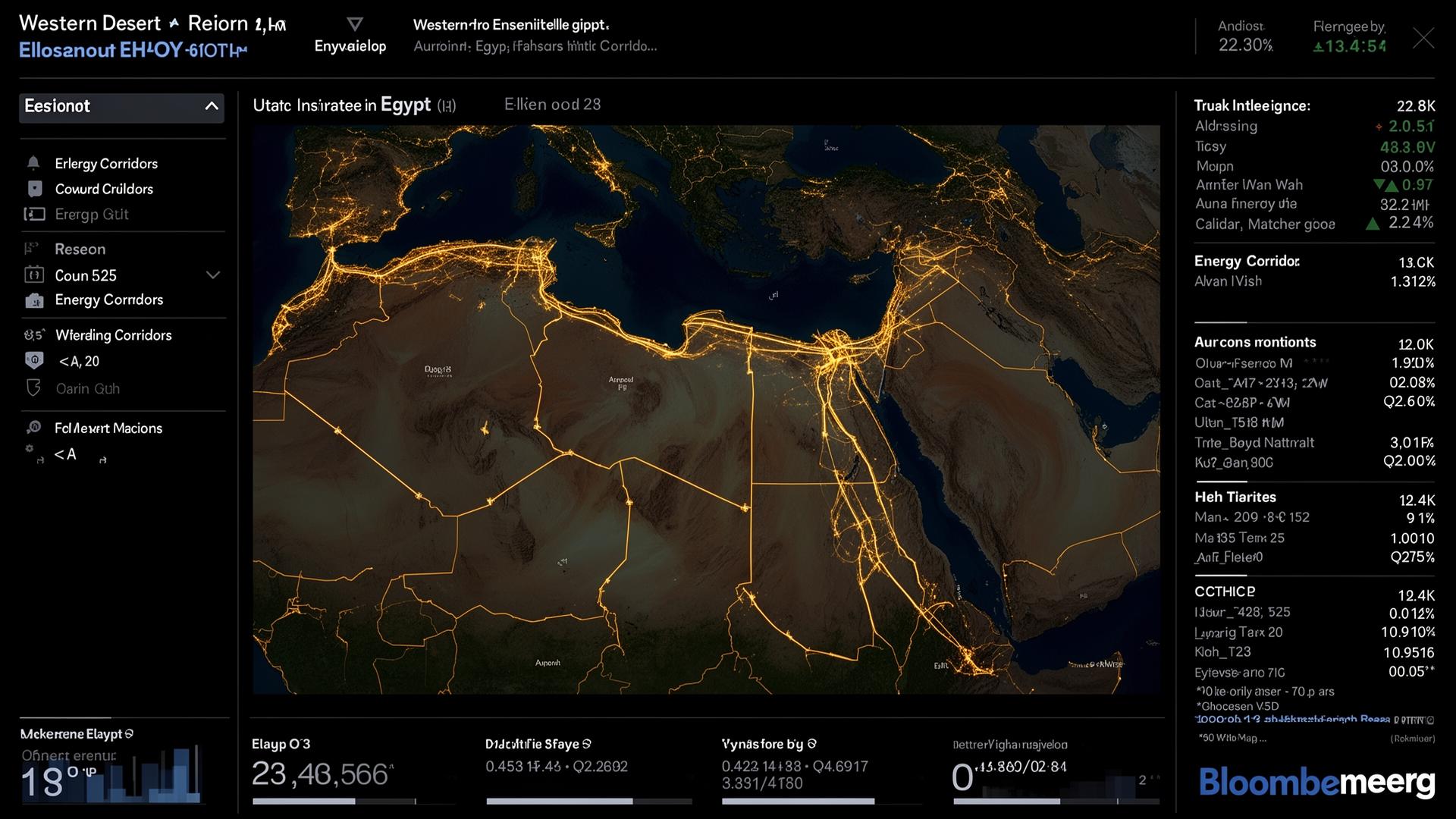Click the Elken ood 28 map tab
Image resolution: width=1456 pixels, height=819 pixels.
pyautogui.click(x=552, y=105)
